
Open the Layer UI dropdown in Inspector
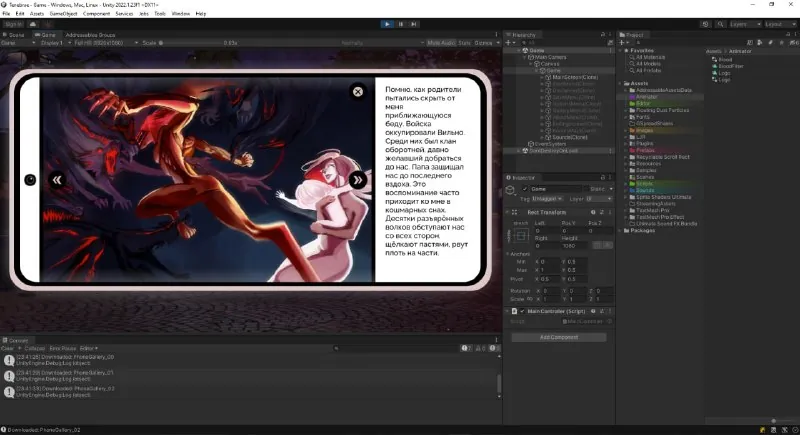[599, 198]
